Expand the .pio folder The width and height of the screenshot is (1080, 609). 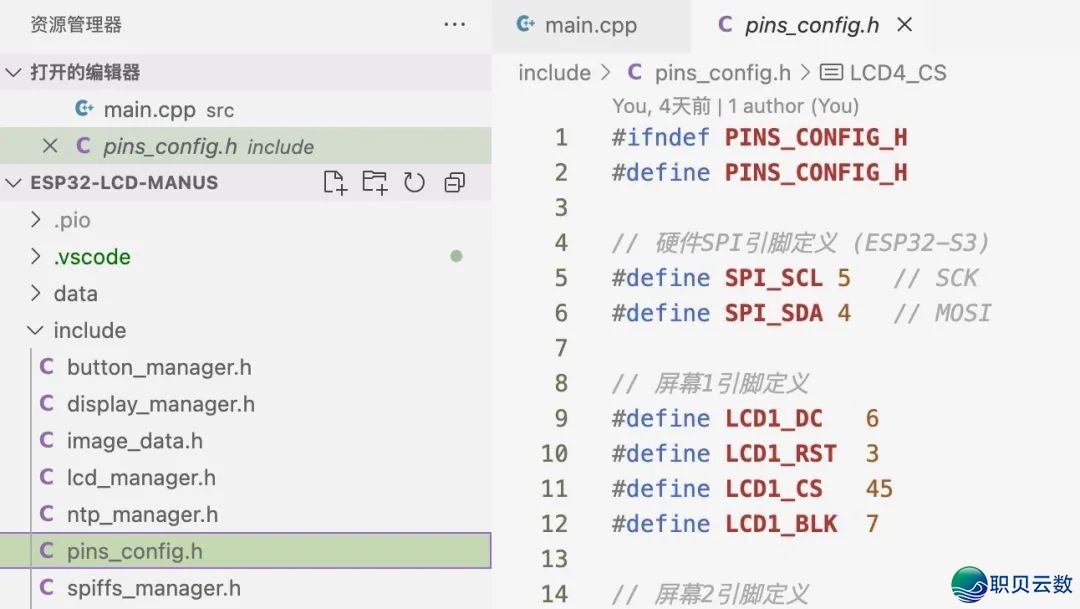72,220
